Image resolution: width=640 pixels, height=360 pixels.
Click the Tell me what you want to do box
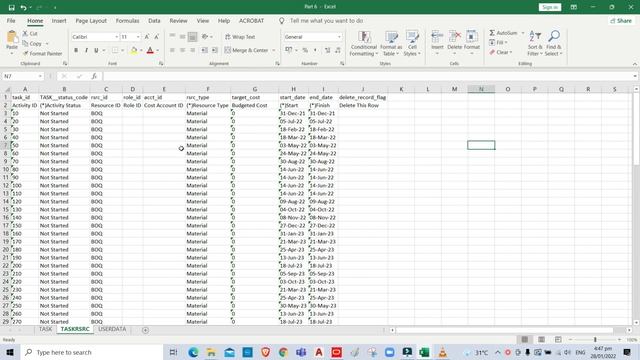[x=327, y=20]
